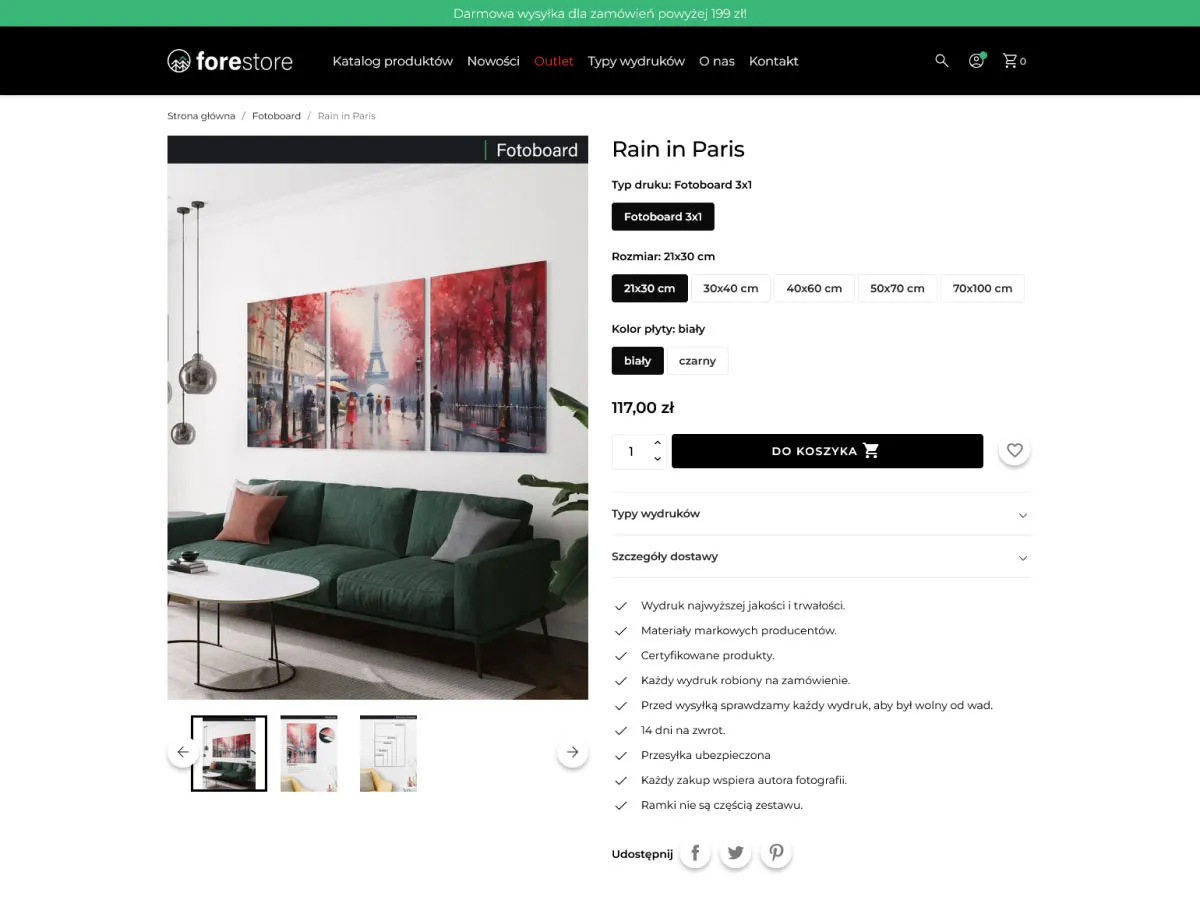Viewport: 1200px width, 900px height.
Task: Expand Szczegóły dostawy section
Action: click(x=821, y=557)
